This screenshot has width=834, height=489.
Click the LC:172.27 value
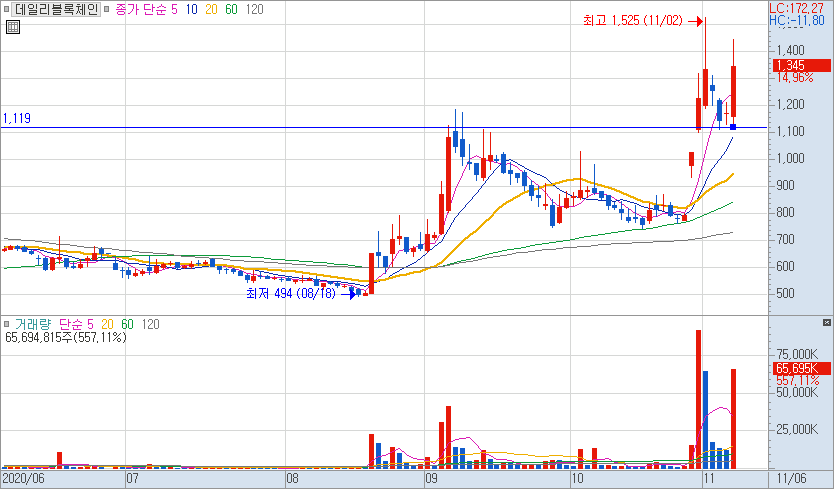796,8
